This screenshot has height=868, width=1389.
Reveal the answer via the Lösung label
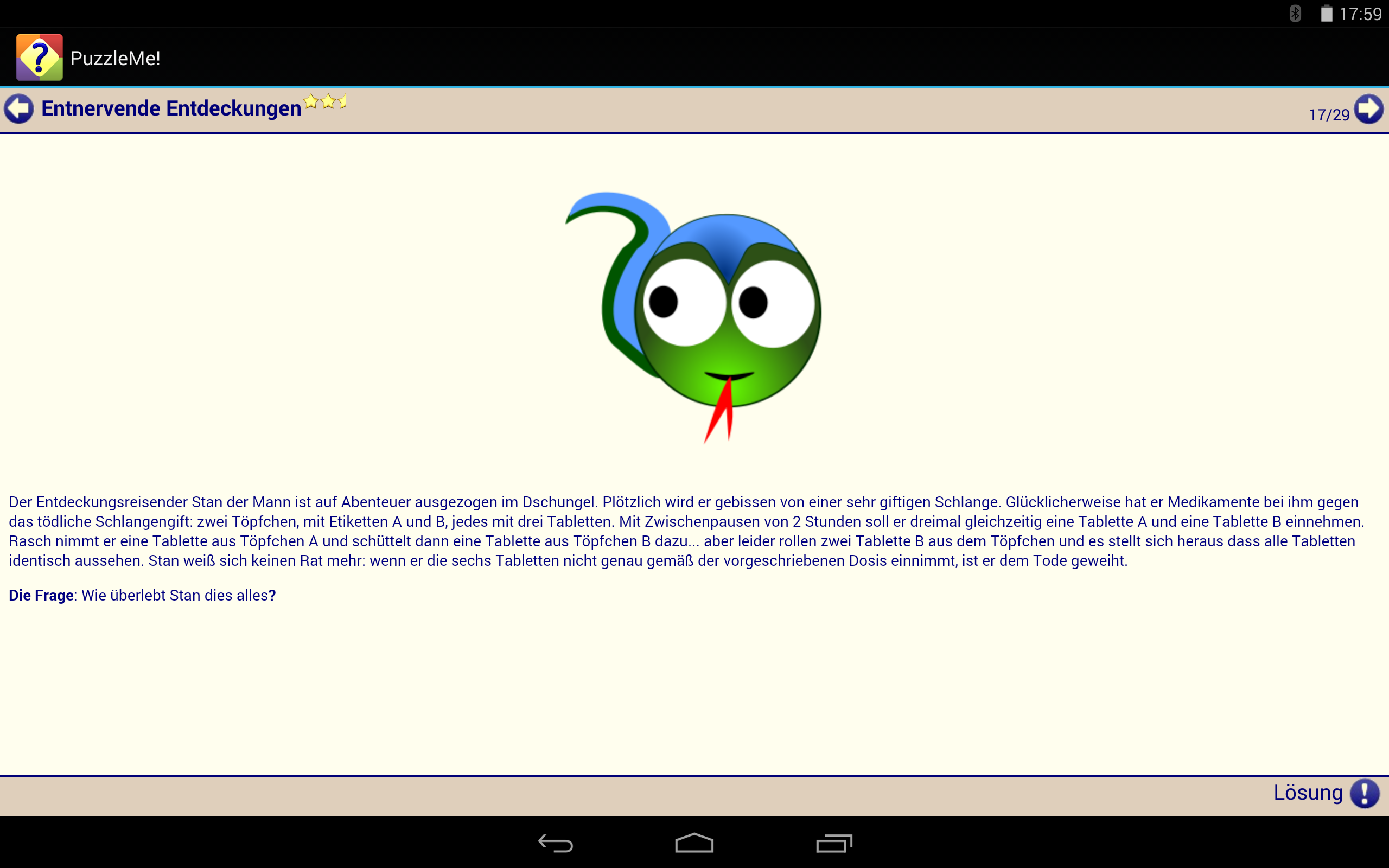pos(1308,793)
